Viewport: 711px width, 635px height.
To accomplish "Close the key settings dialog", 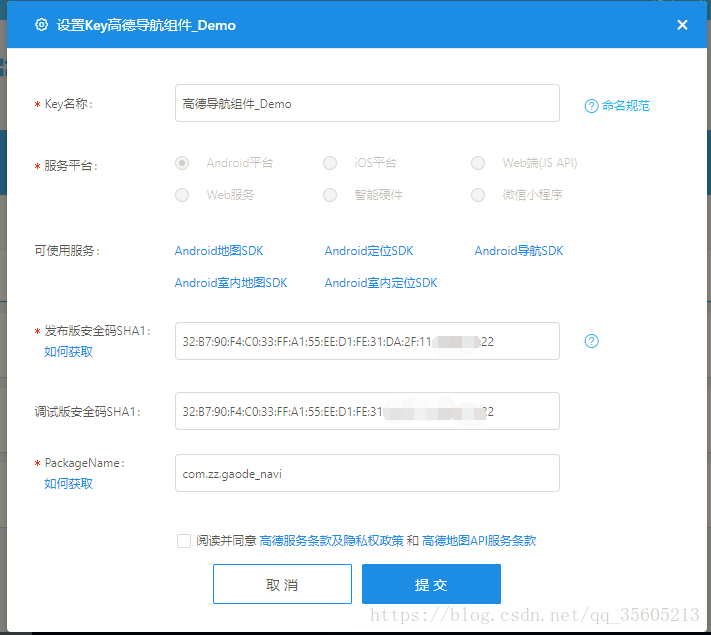I will (682, 25).
